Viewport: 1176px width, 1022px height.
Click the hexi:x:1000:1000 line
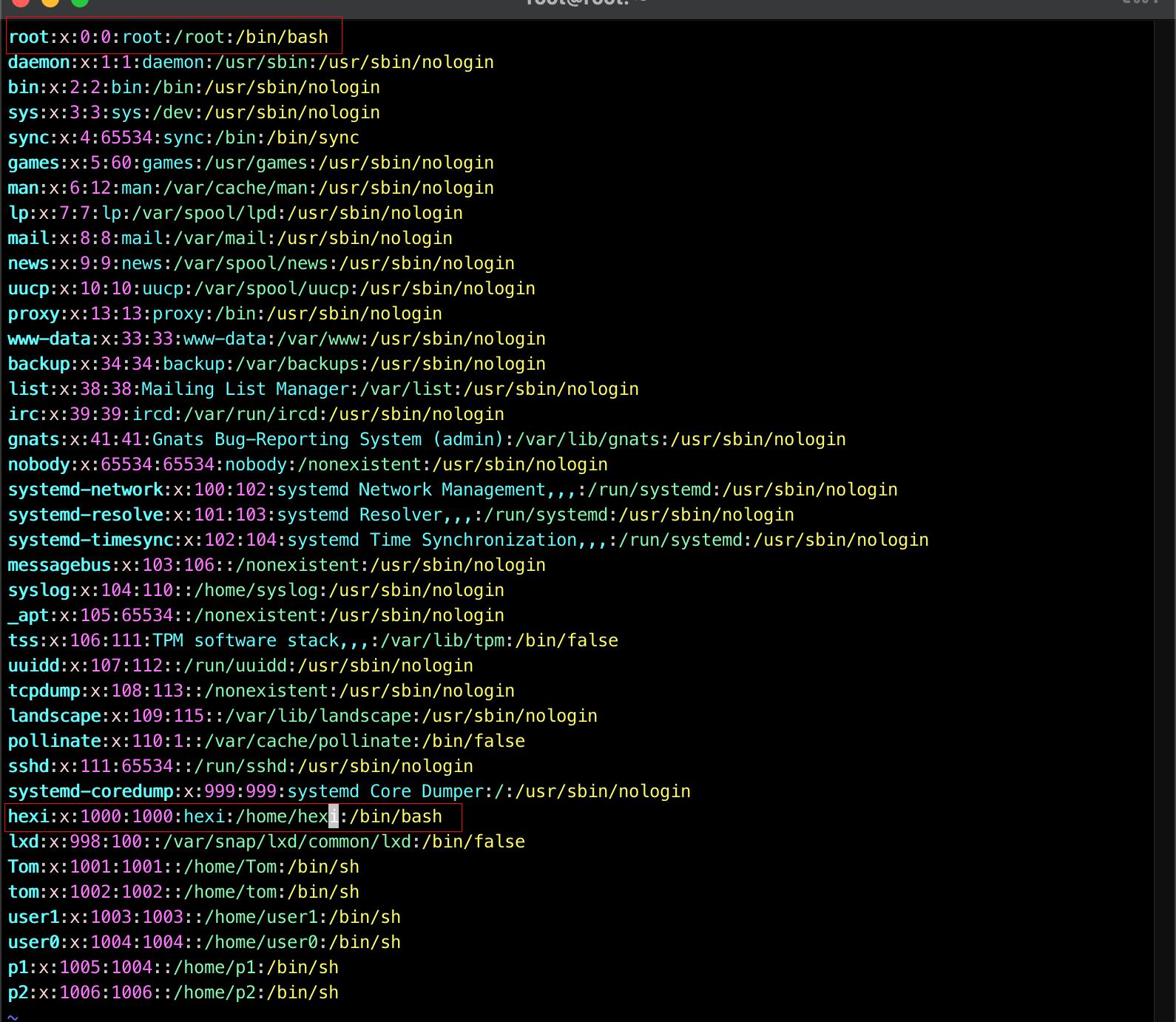[x=225, y=816]
